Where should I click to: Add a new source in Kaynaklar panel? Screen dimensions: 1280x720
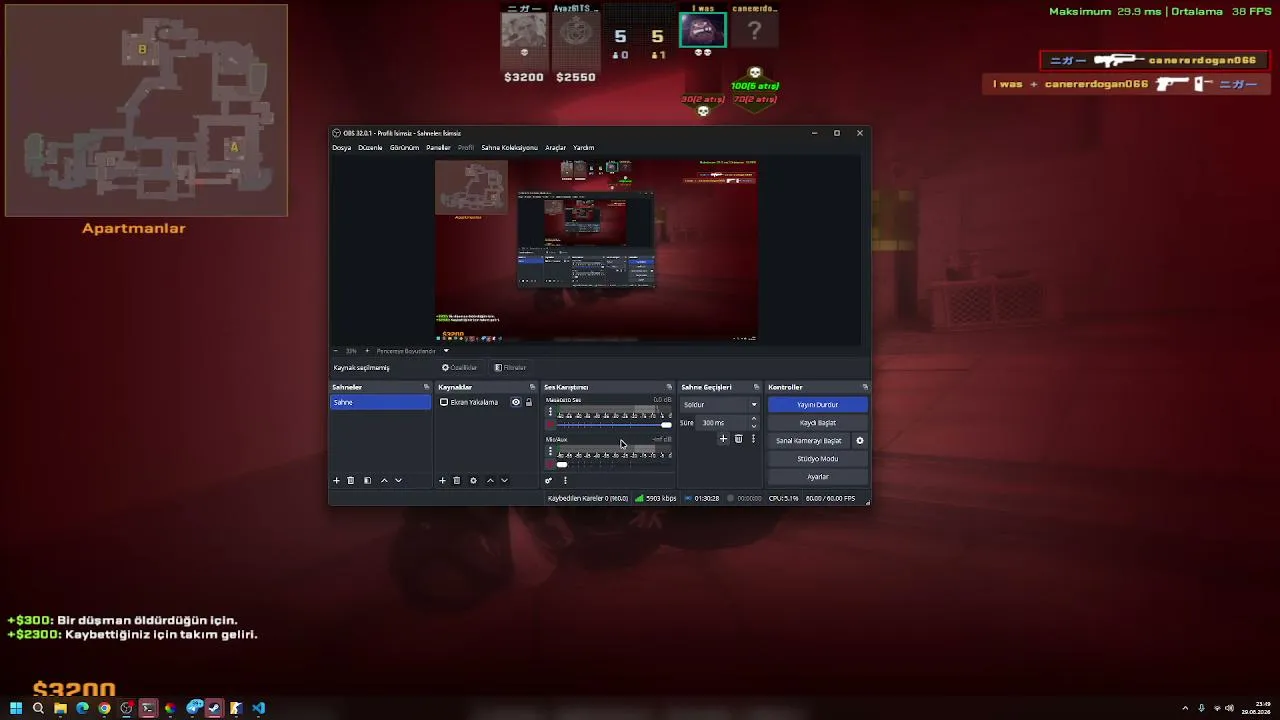pyautogui.click(x=442, y=481)
